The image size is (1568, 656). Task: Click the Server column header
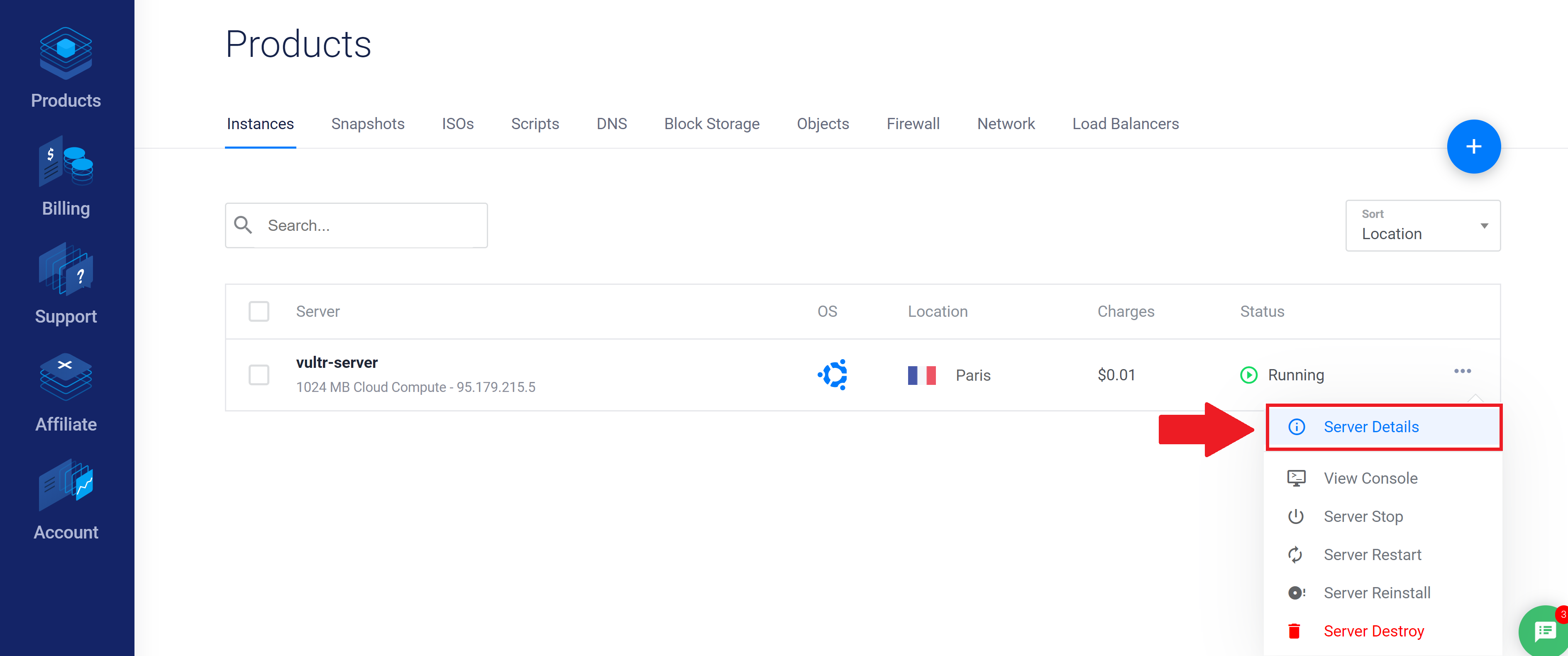pyautogui.click(x=318, y=311)
